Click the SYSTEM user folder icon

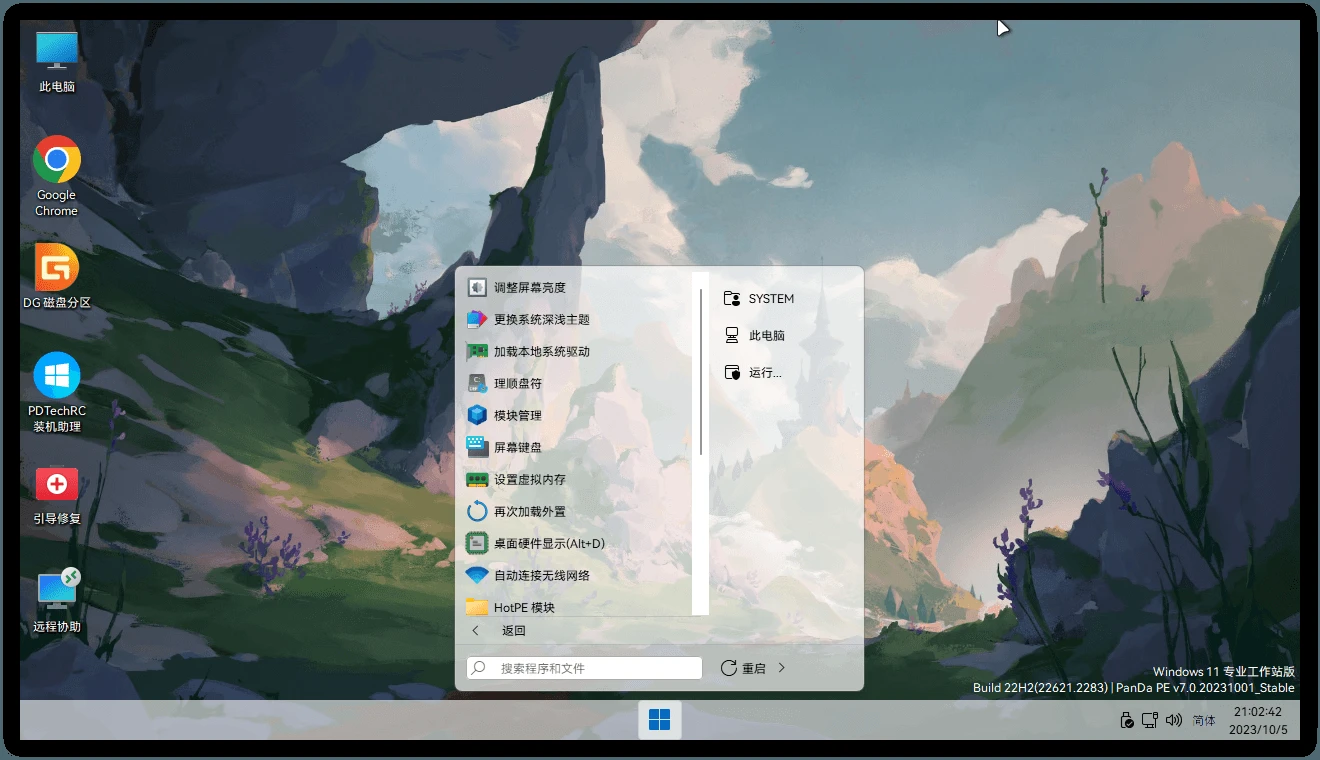coord(732,298)
